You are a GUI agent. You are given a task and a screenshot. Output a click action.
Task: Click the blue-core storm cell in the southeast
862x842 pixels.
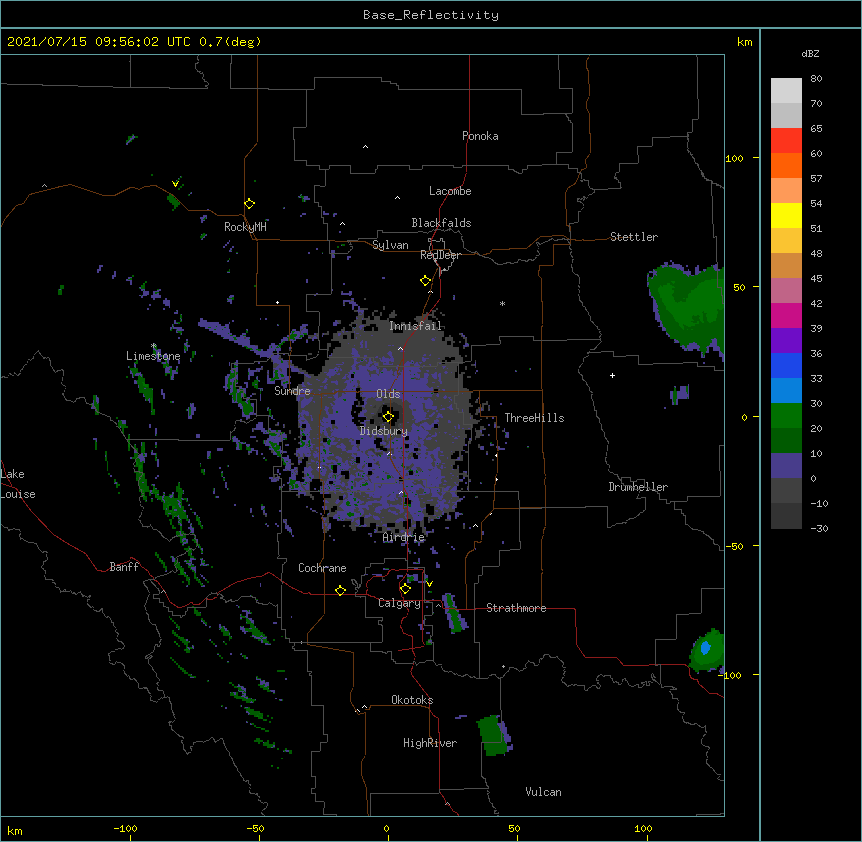tap(706, 650)
